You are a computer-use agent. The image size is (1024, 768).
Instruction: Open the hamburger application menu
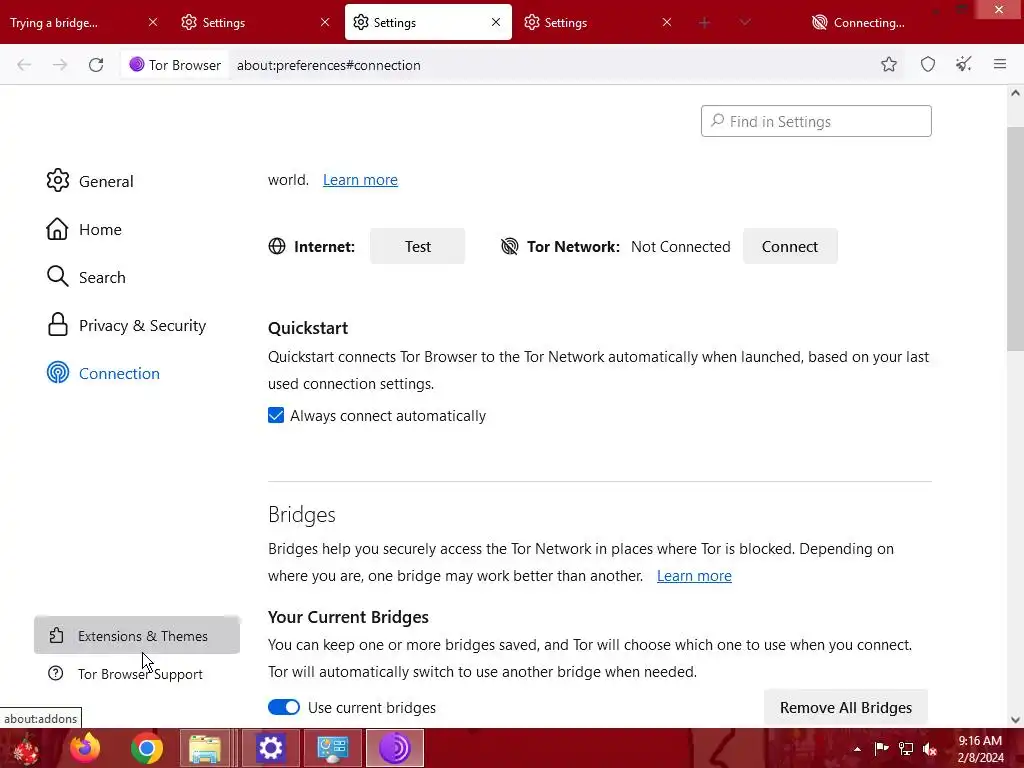coord(1000,64)
